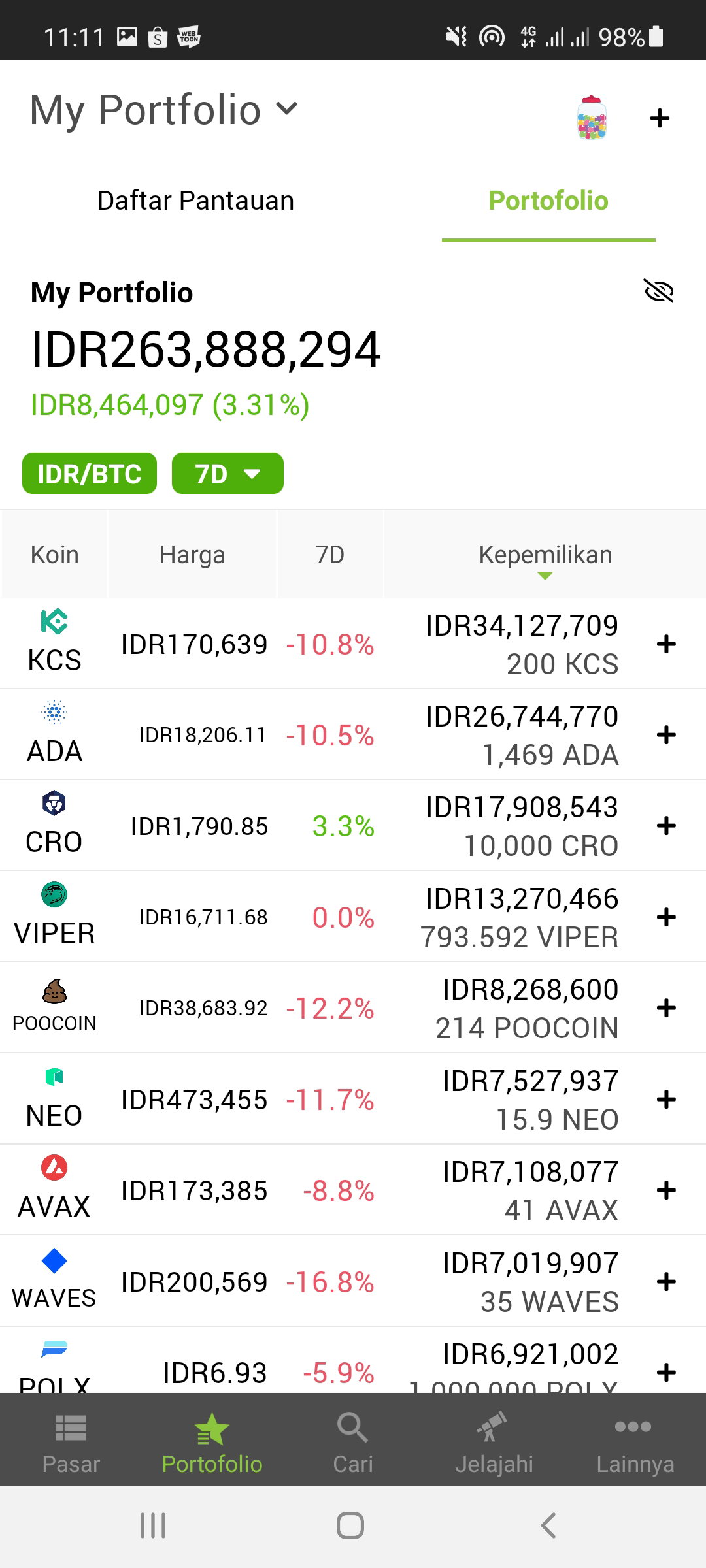The width and height of the screenshot is (706, 1568).
Task: Hide portfolio balance with eye icon
Action: (658, 291)
